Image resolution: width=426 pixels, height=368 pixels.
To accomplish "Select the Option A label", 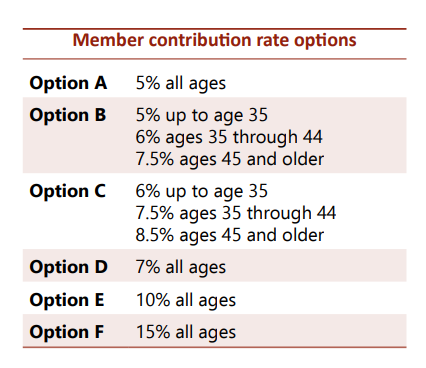I will click(x=68, y=83).
